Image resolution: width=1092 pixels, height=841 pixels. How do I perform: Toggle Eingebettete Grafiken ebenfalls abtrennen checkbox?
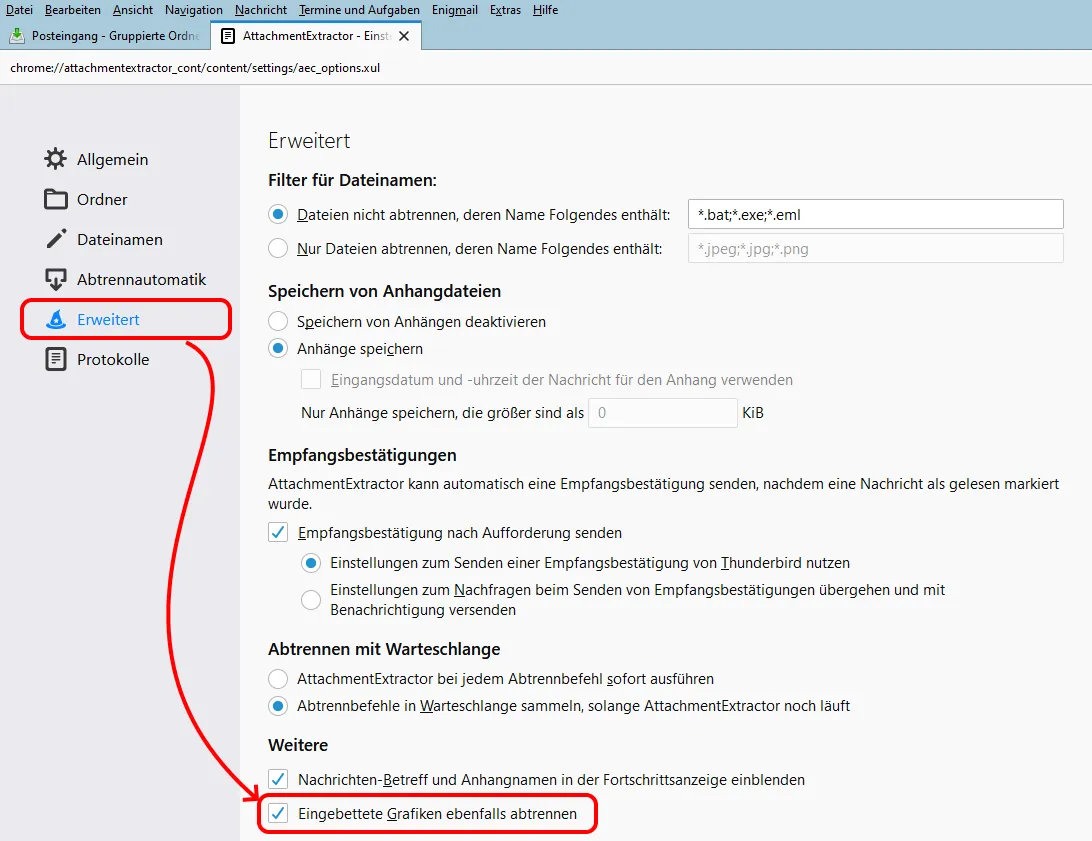click(x=278, y=813)
